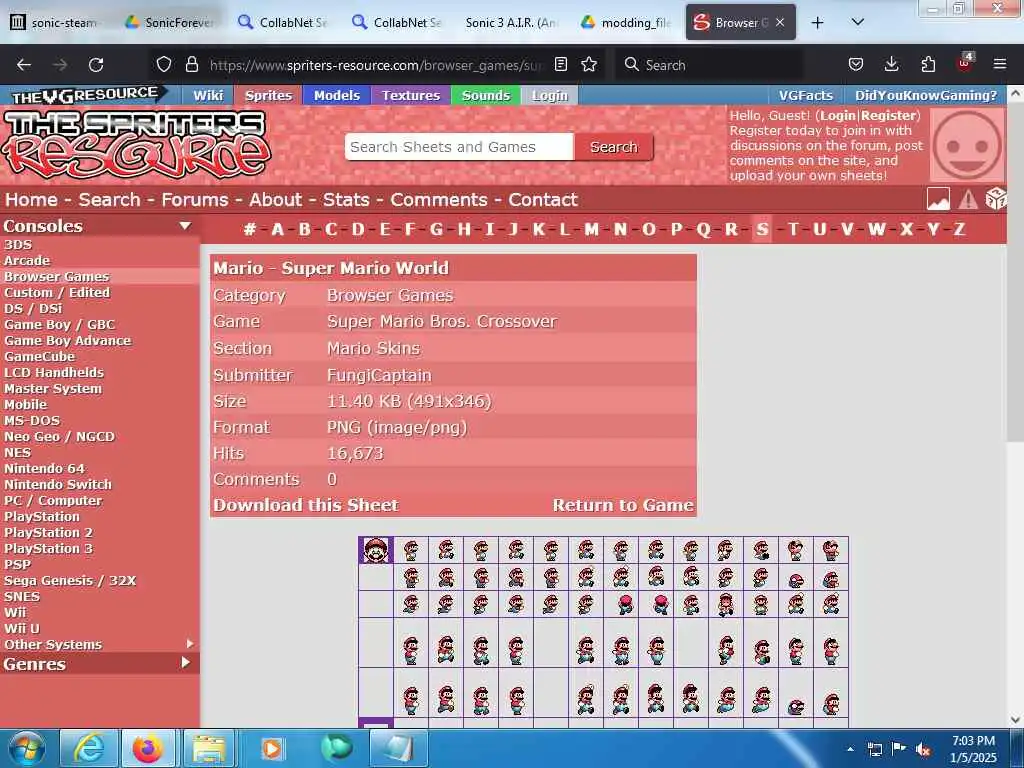Screen dimensions: 1024x768
Task: Switch to the sonic-steam tab
Action: [56, 23]
